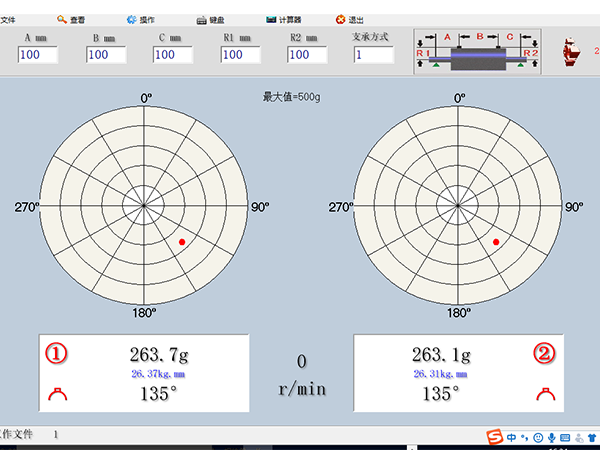Click the 支承方式 support mode field
Image resolution: width=600 pixels, height=450 pixels.
[x=373, y=55]
